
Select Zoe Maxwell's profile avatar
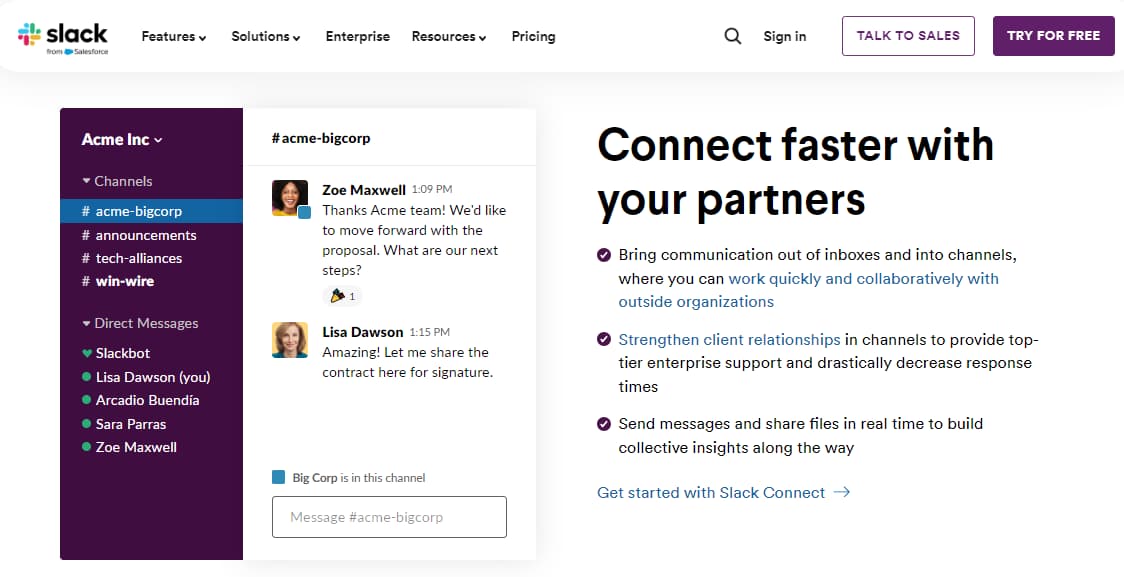[290, 198]
